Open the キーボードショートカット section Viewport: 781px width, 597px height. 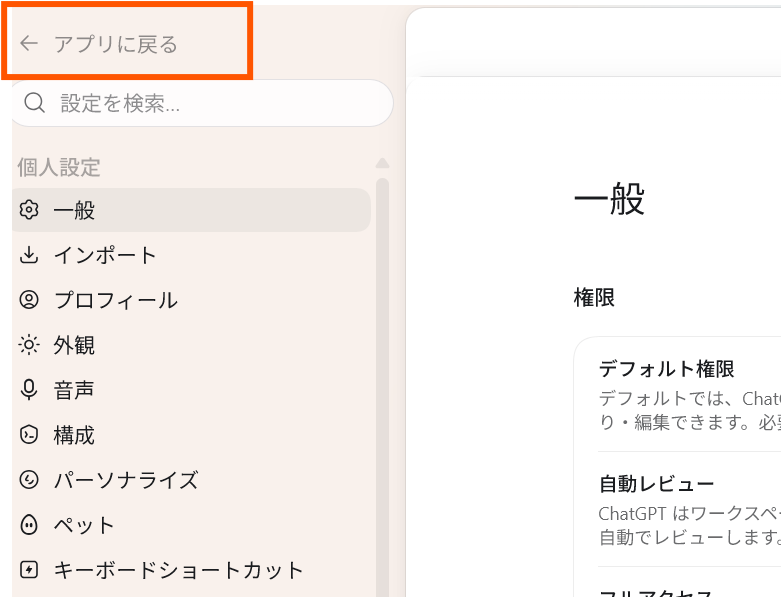click(191, 570)
